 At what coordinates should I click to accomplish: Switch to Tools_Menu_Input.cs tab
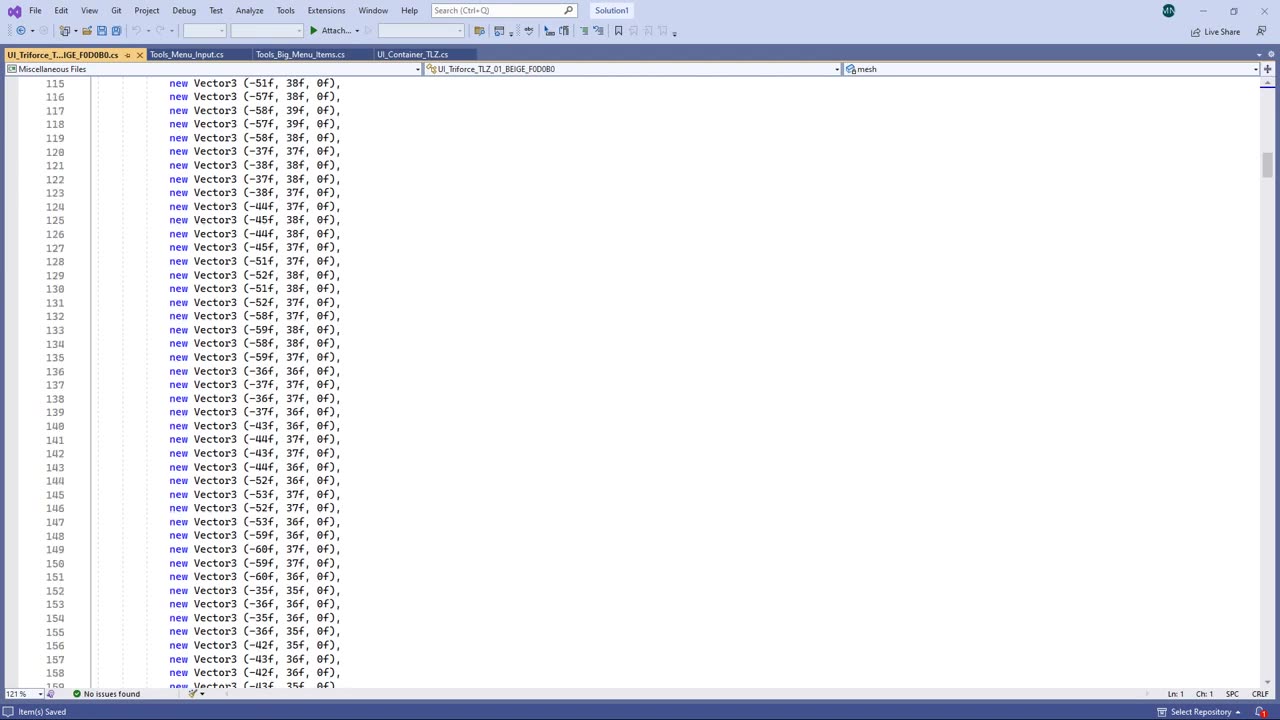(187, 55)
